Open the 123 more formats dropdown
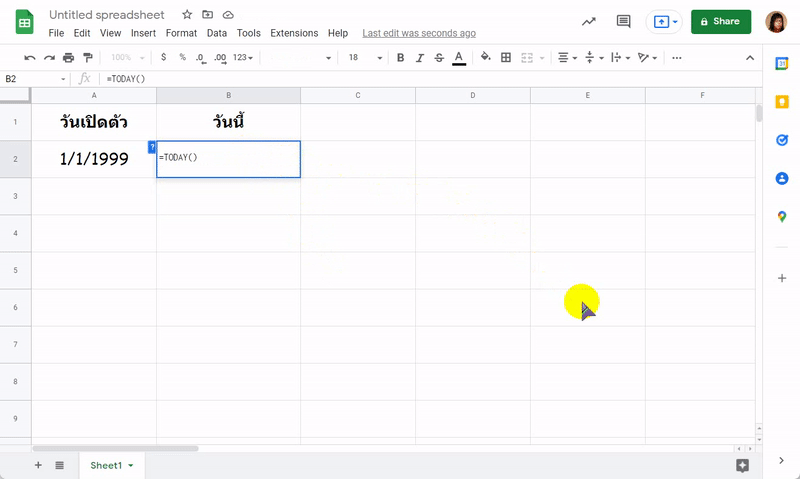 243,58
